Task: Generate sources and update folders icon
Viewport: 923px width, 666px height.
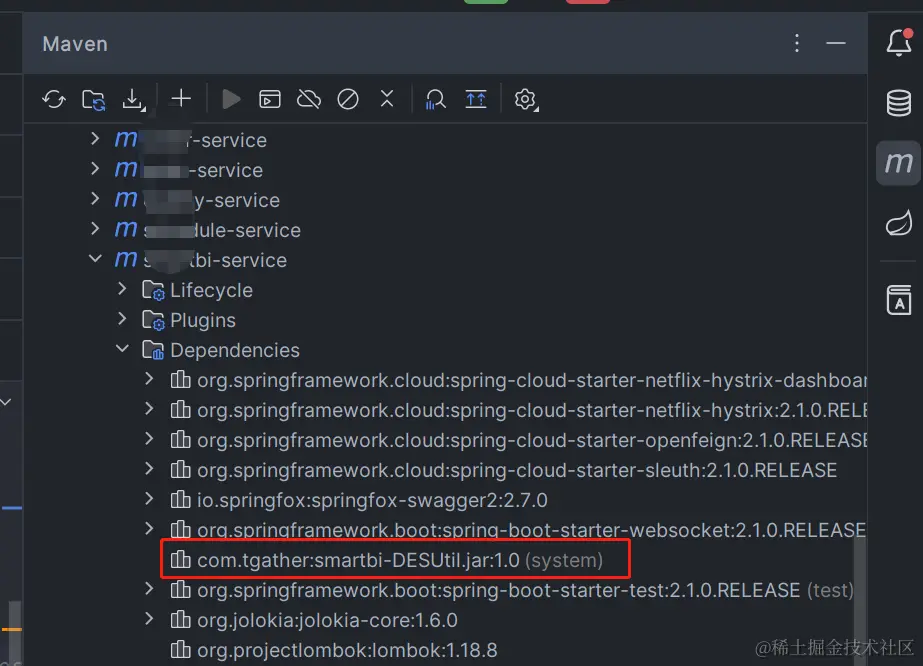Action: click(94, 100)
